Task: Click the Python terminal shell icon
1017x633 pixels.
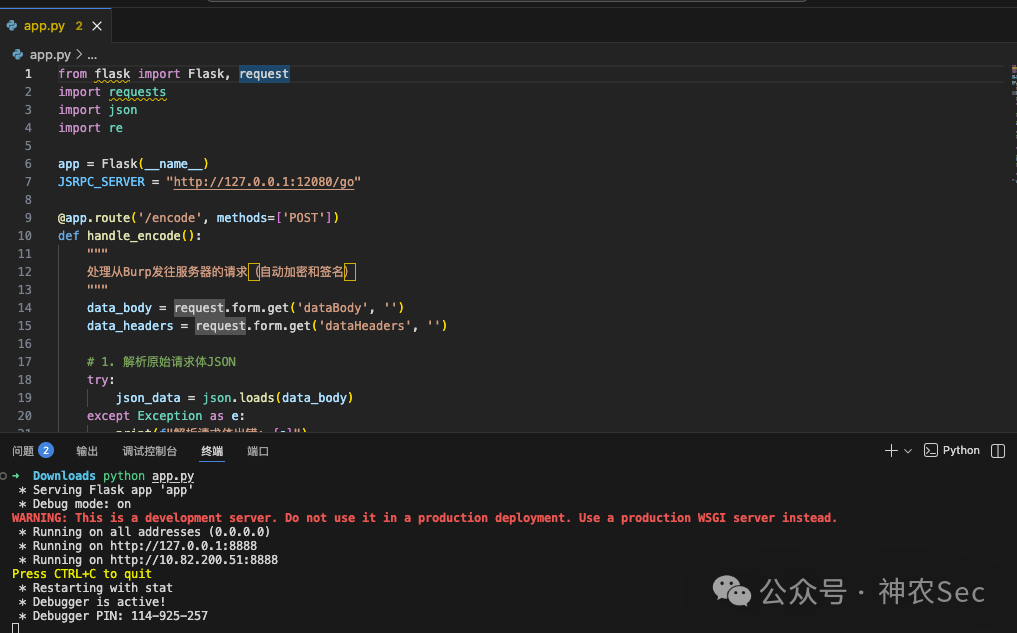Action: (x=931, y=450)
